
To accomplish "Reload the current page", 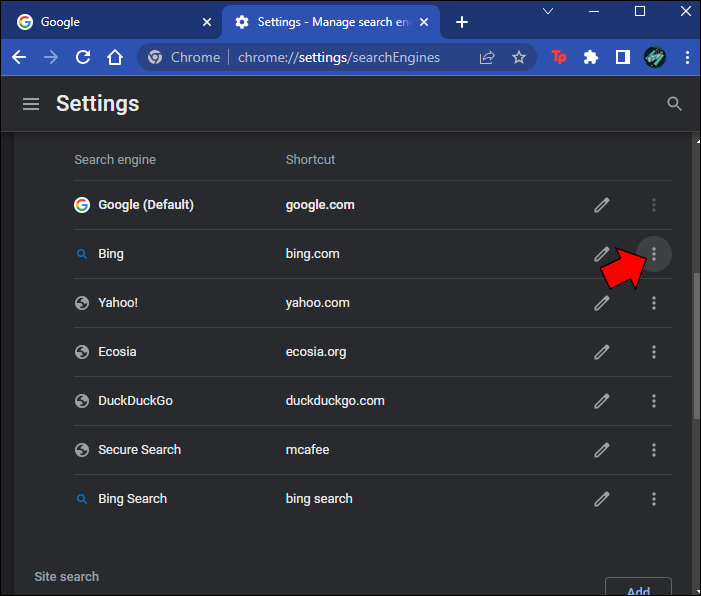I will 83,57.
